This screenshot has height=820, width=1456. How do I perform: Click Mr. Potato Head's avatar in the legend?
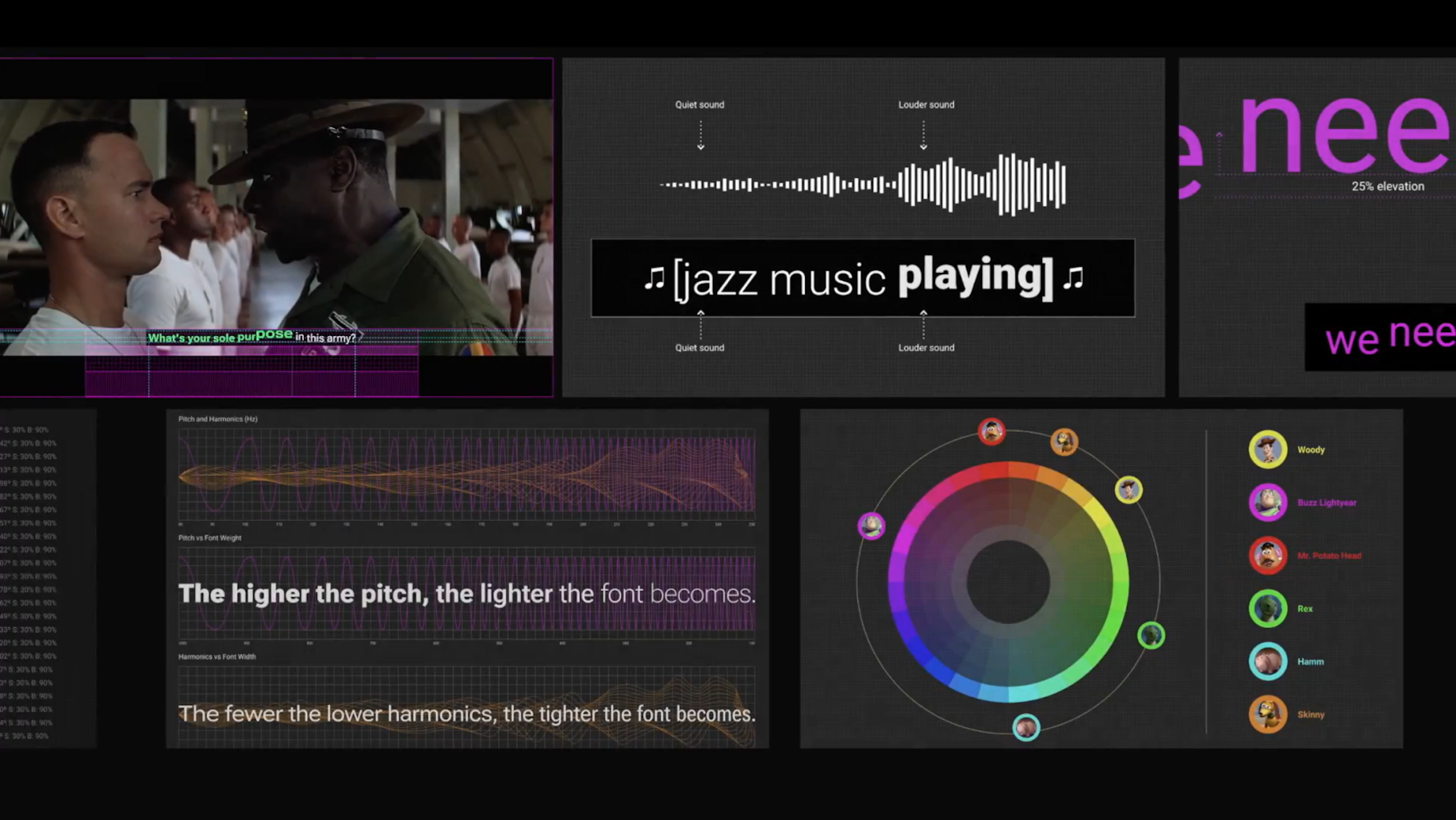(x=1267, y=555)
